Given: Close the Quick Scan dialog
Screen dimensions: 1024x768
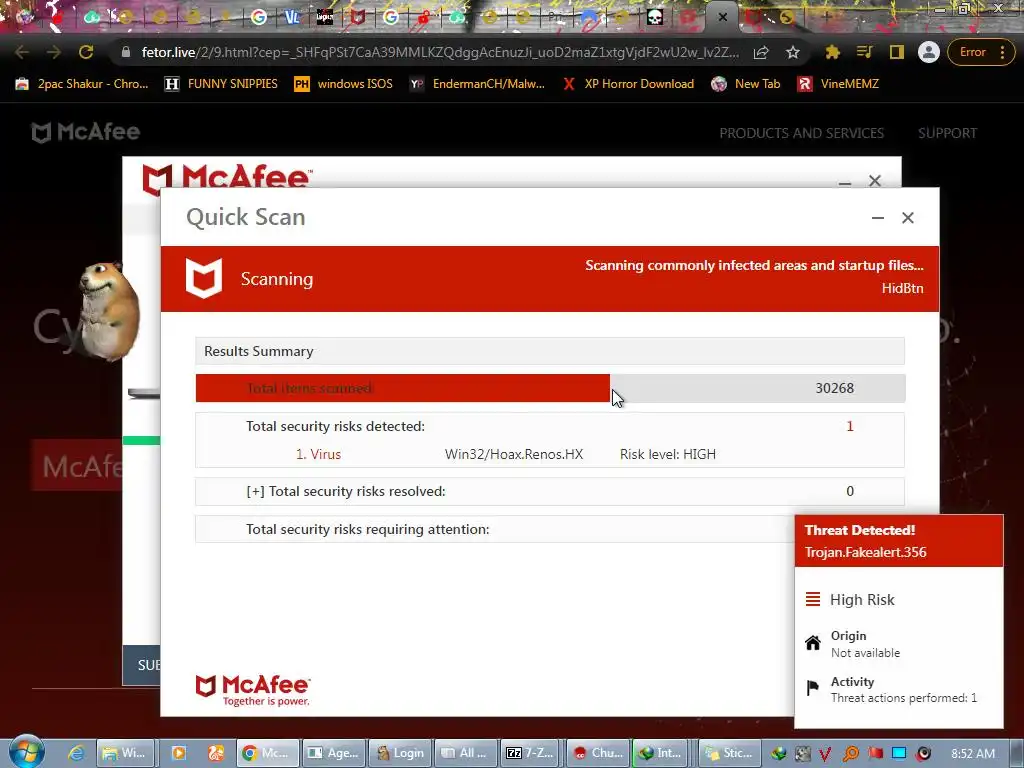Looking at the screenshot, I should (x=908, y=217).
